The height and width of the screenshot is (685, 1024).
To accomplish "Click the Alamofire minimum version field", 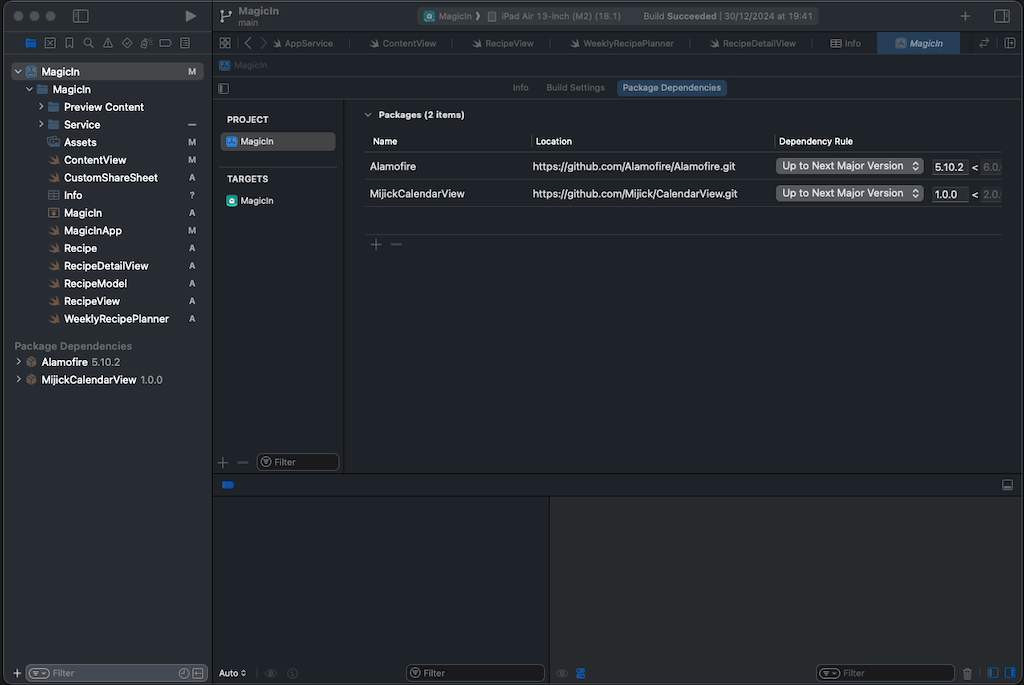I will pos(949,167).
